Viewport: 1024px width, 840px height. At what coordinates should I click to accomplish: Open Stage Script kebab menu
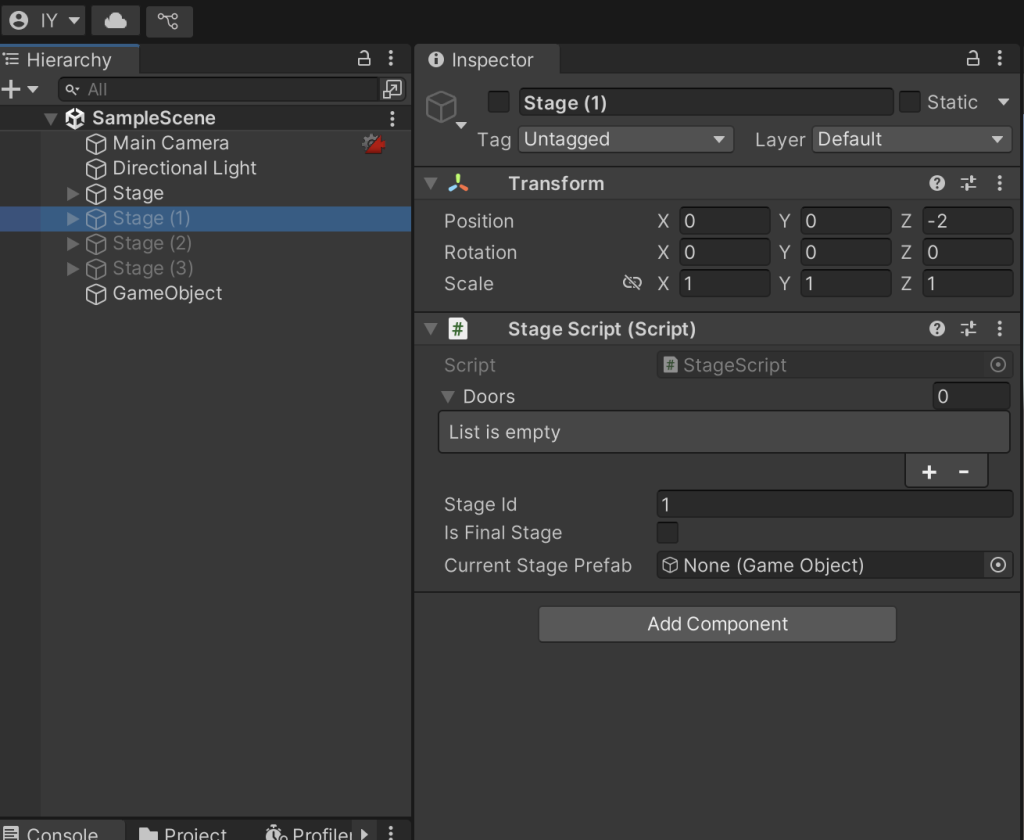(x=1000, y=329)
